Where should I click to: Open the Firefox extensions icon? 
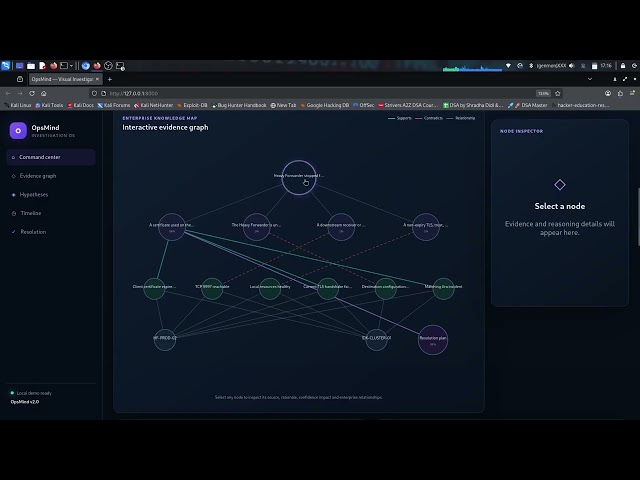pyautogui.click(x=620, y=93)
